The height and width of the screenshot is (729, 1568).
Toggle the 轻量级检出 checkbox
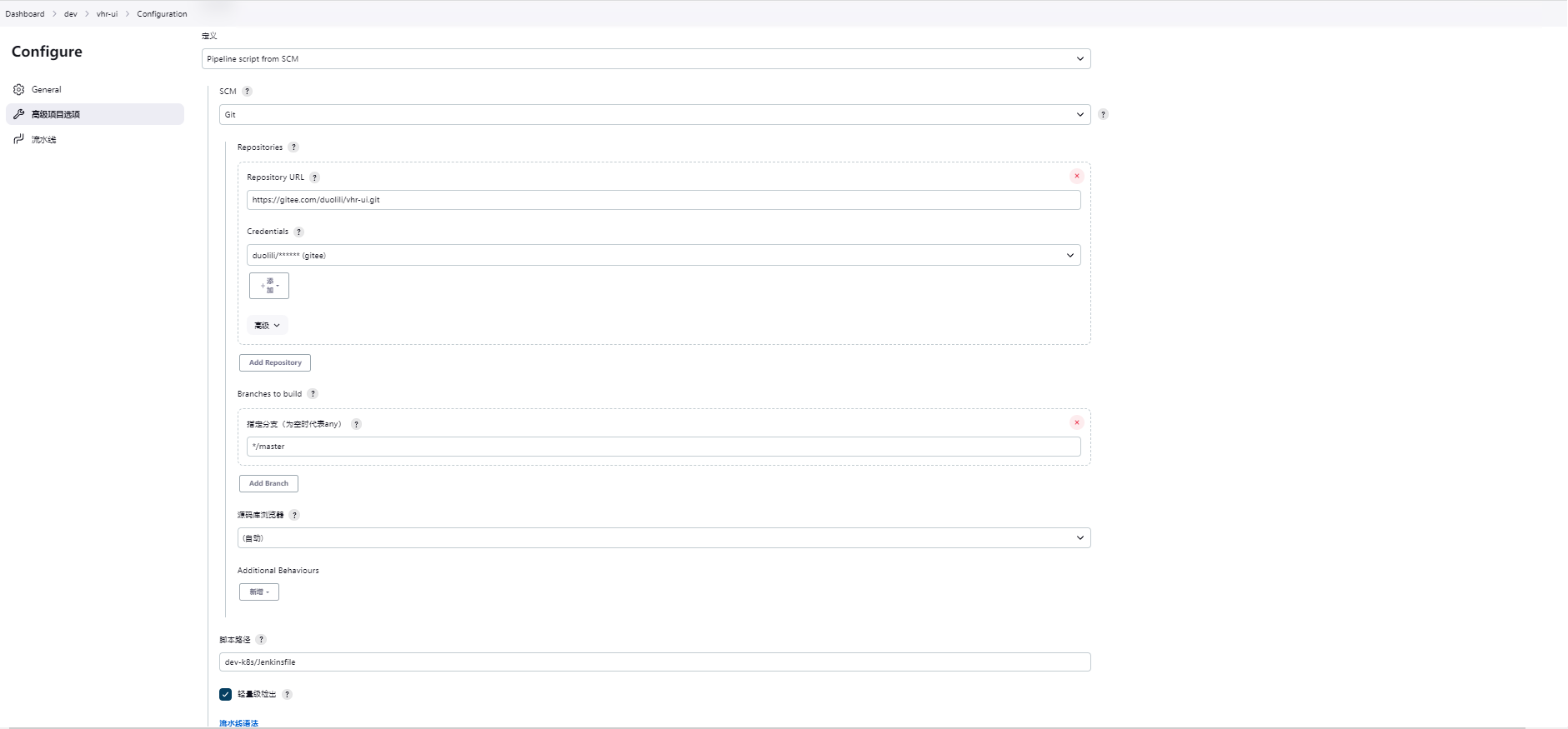(x=225, y=694)
